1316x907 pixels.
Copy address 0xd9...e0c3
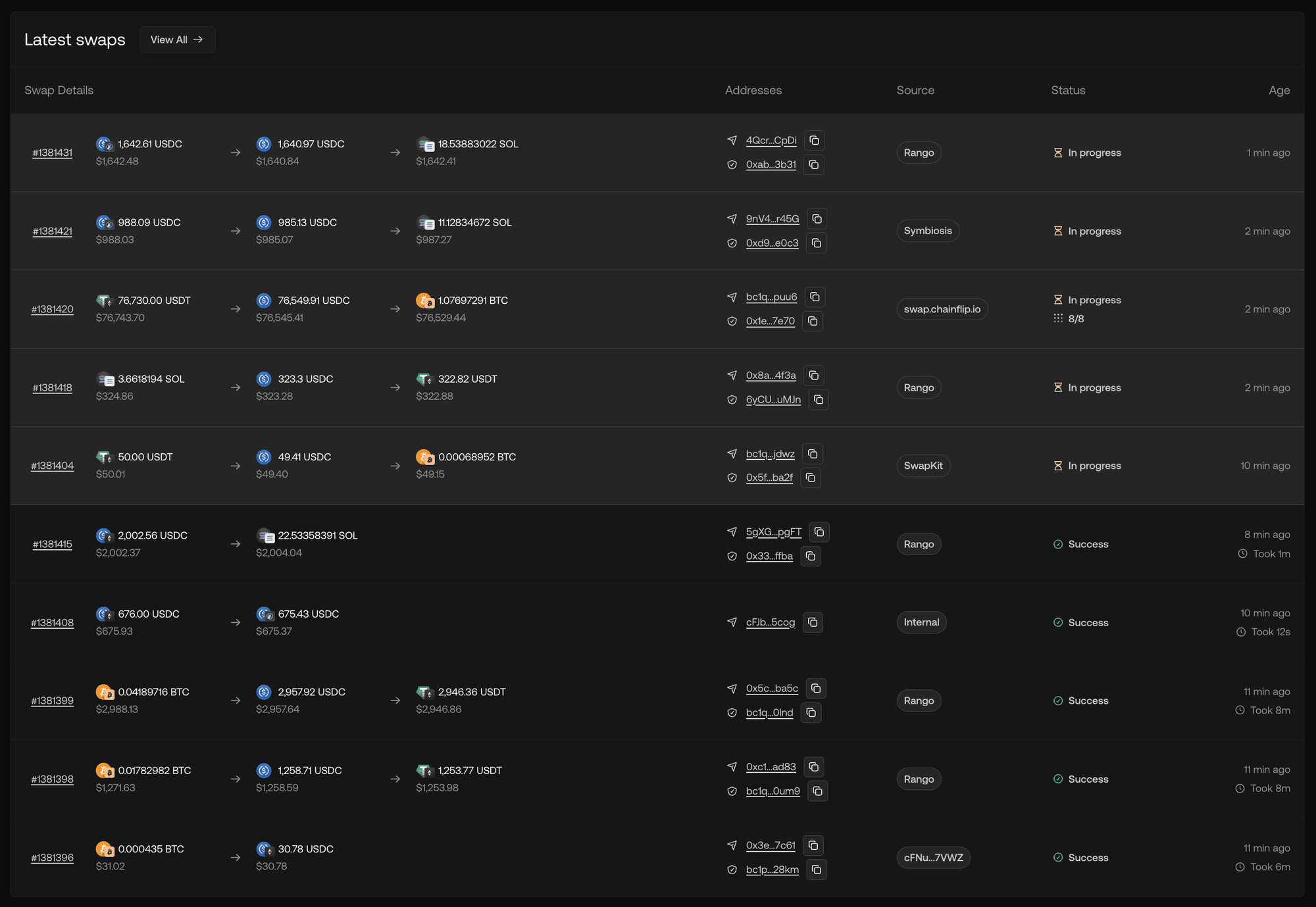(x=817, y=243)
